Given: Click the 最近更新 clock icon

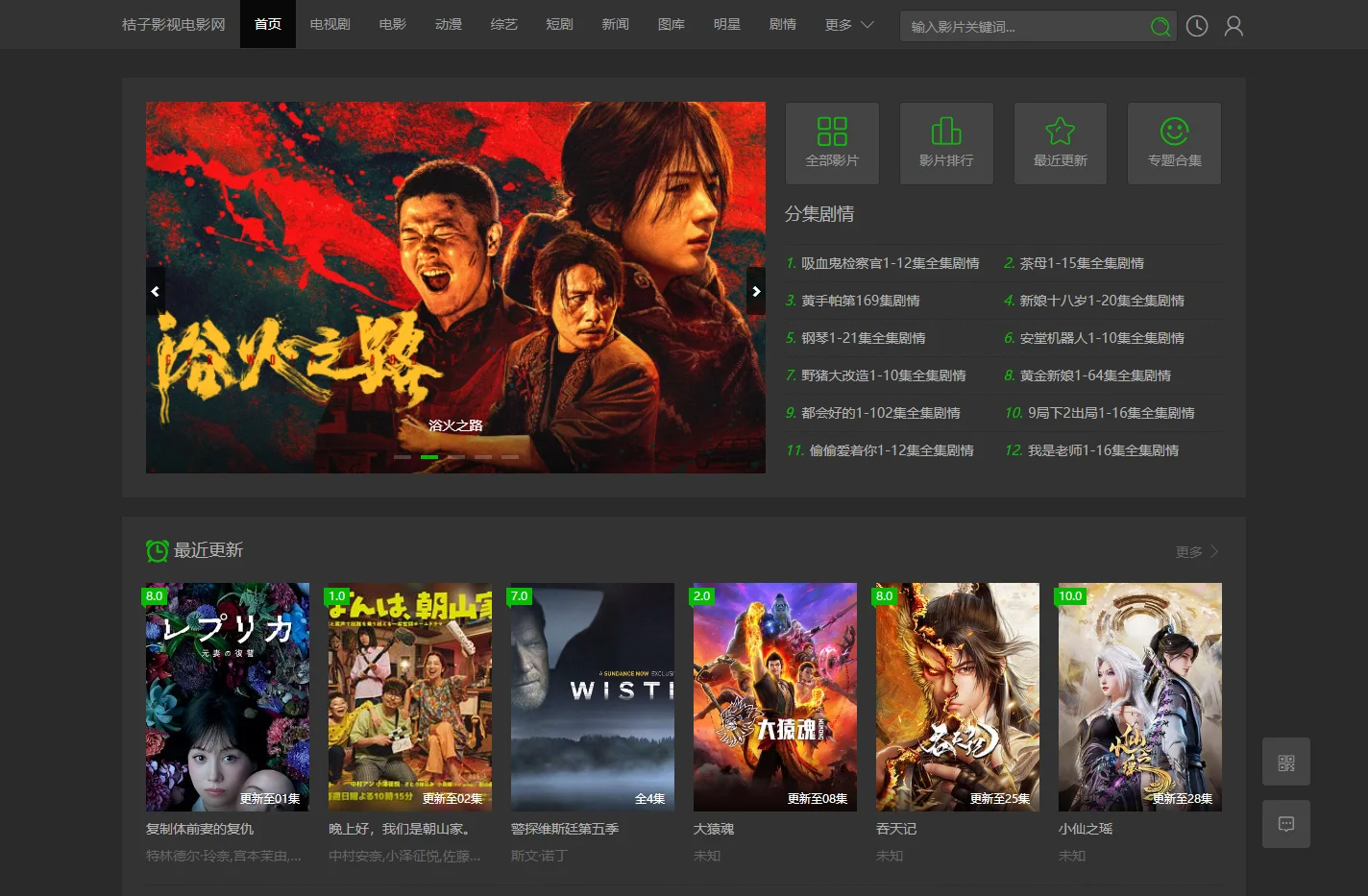Looking at the screenshot, I should tap(157, 550).
